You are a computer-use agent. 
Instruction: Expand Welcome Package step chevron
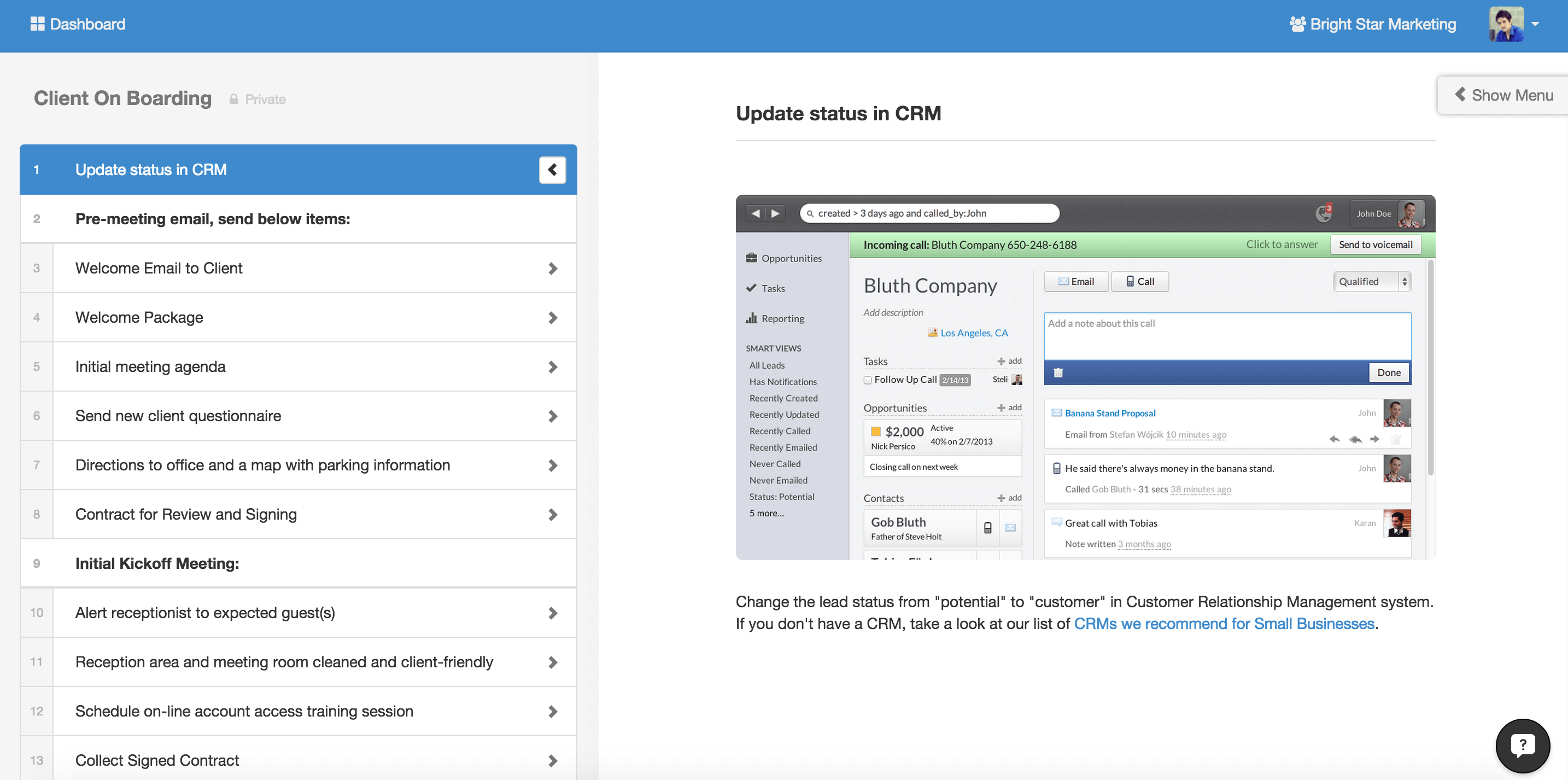point(552,317)
